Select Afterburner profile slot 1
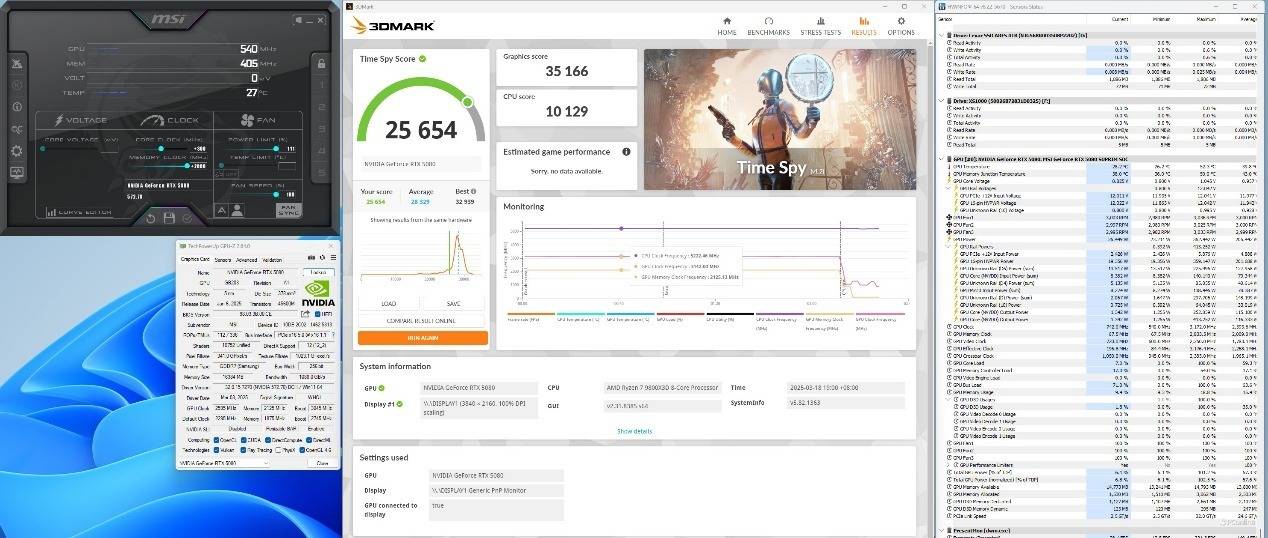Image resolution: width=1268 pixels, height=538 pixels. (x=322, y=85)
